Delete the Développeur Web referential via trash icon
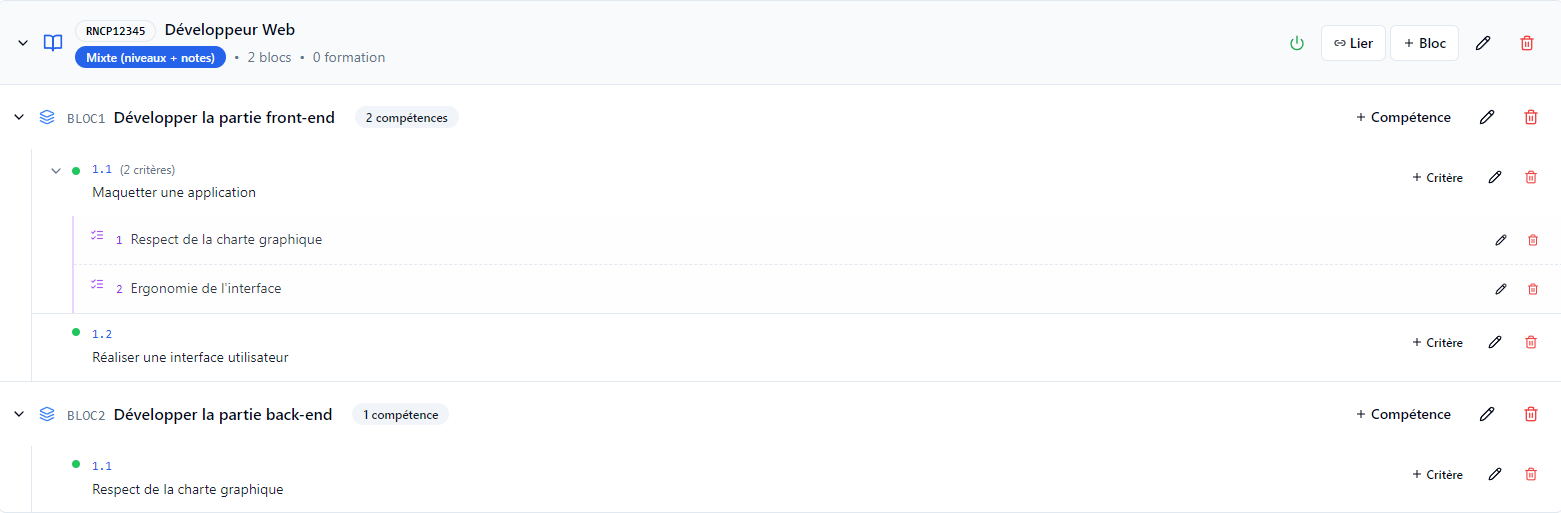 coord(1527,43)
